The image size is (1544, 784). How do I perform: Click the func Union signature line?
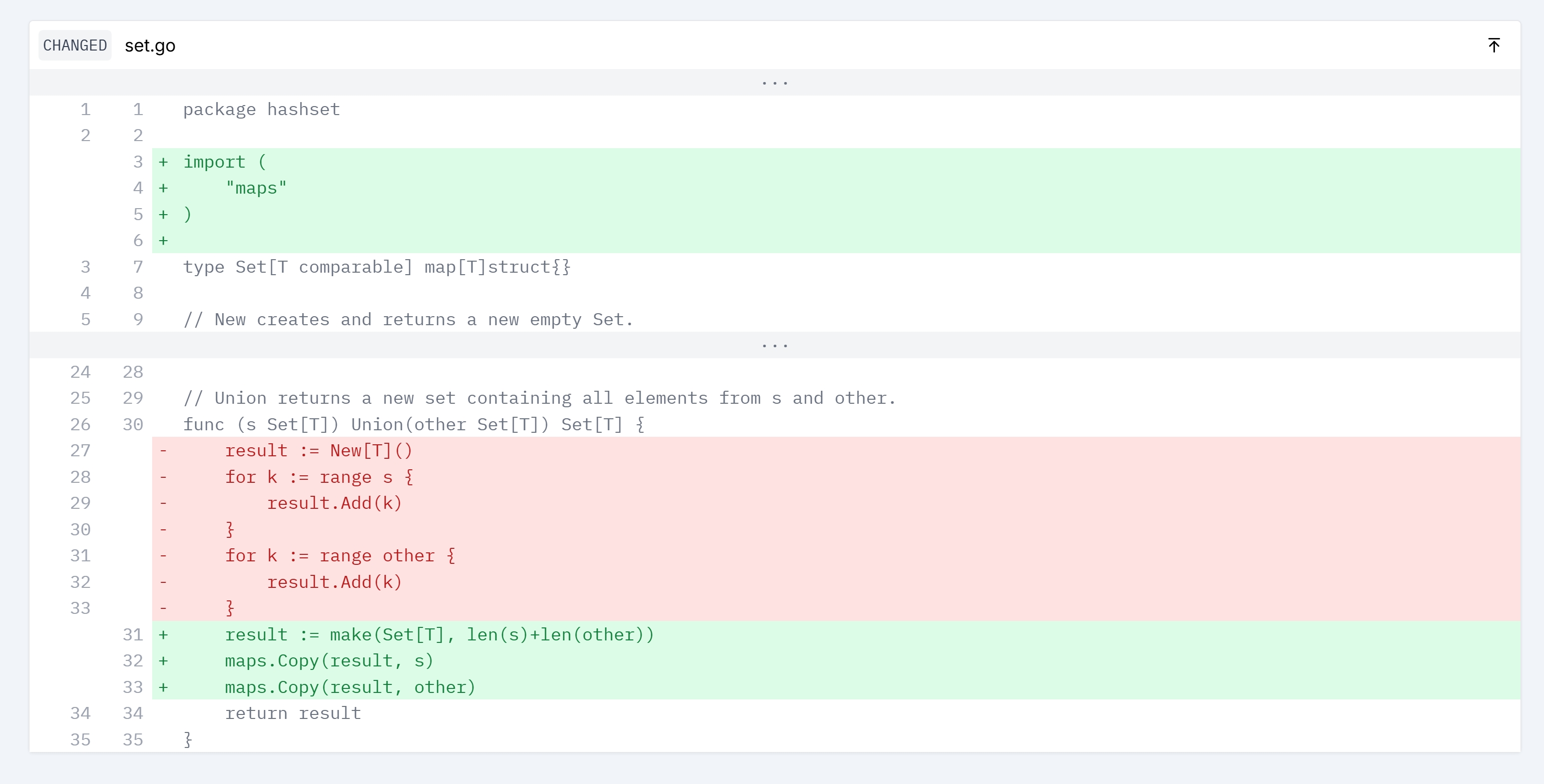click(x=413, y=424)
